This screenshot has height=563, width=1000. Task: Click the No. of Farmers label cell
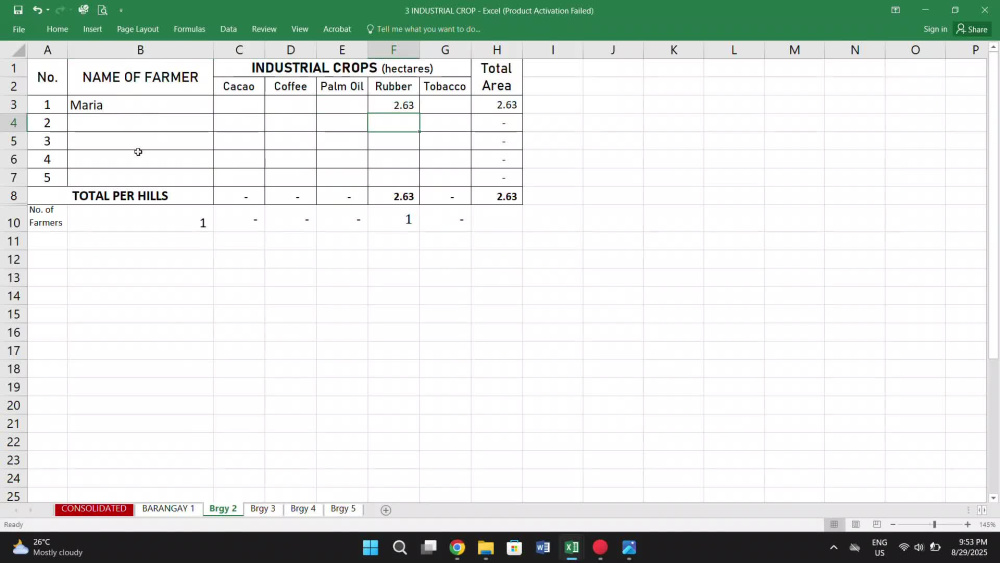point(47,217)
